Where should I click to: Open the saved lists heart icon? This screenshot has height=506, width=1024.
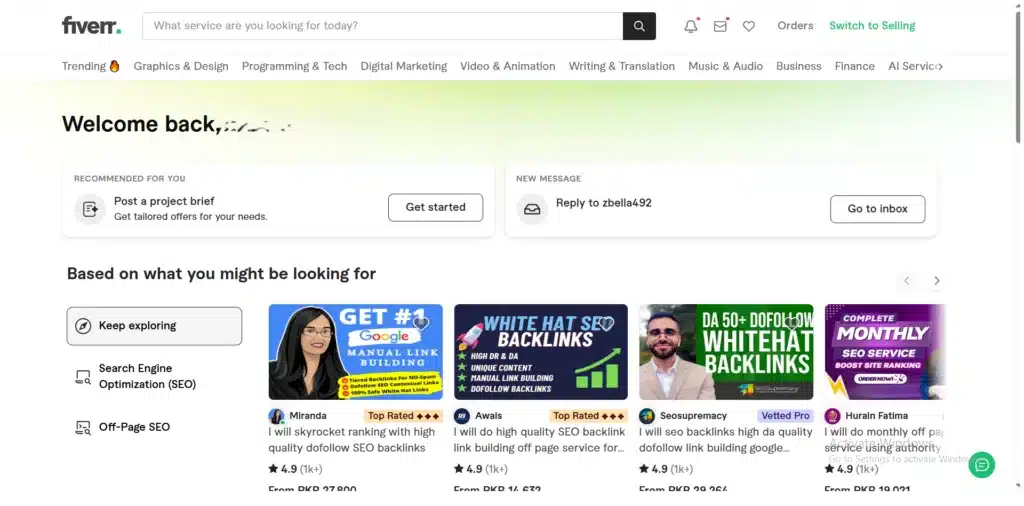pos(749,26)
